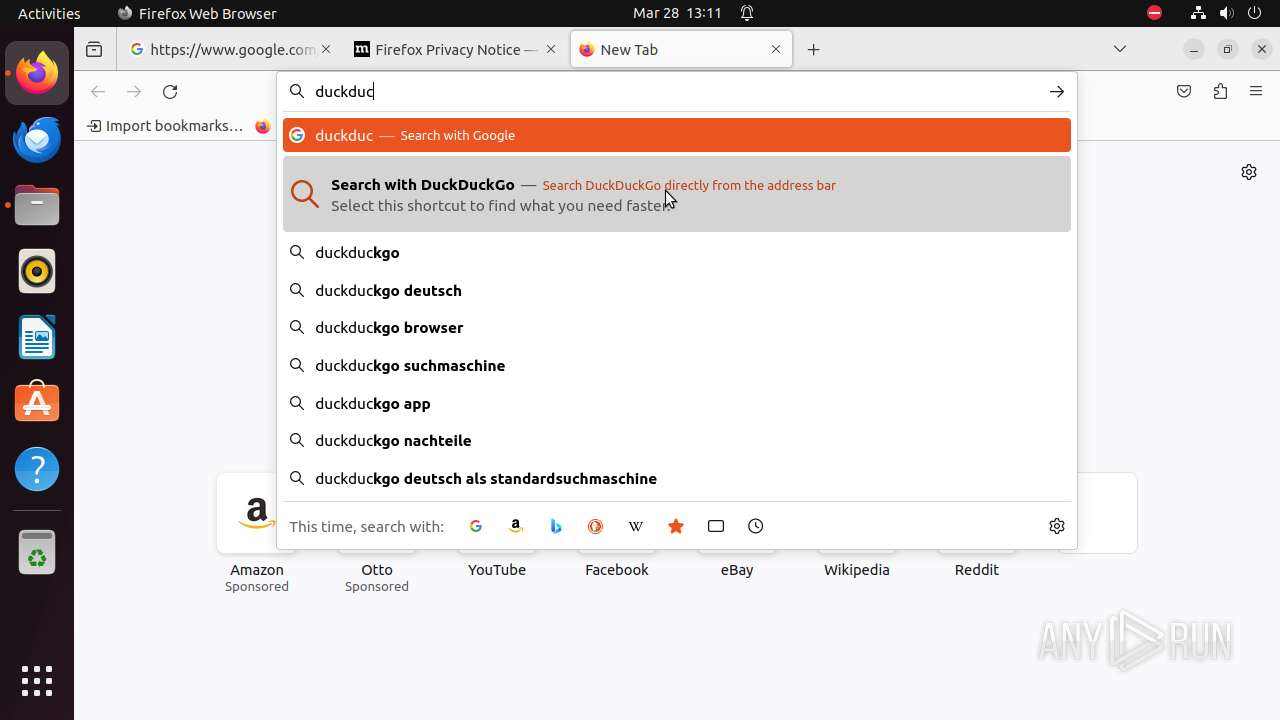Open the Help app in the dock
Viewport: 1280px width, 720px height.
point(37,469)
